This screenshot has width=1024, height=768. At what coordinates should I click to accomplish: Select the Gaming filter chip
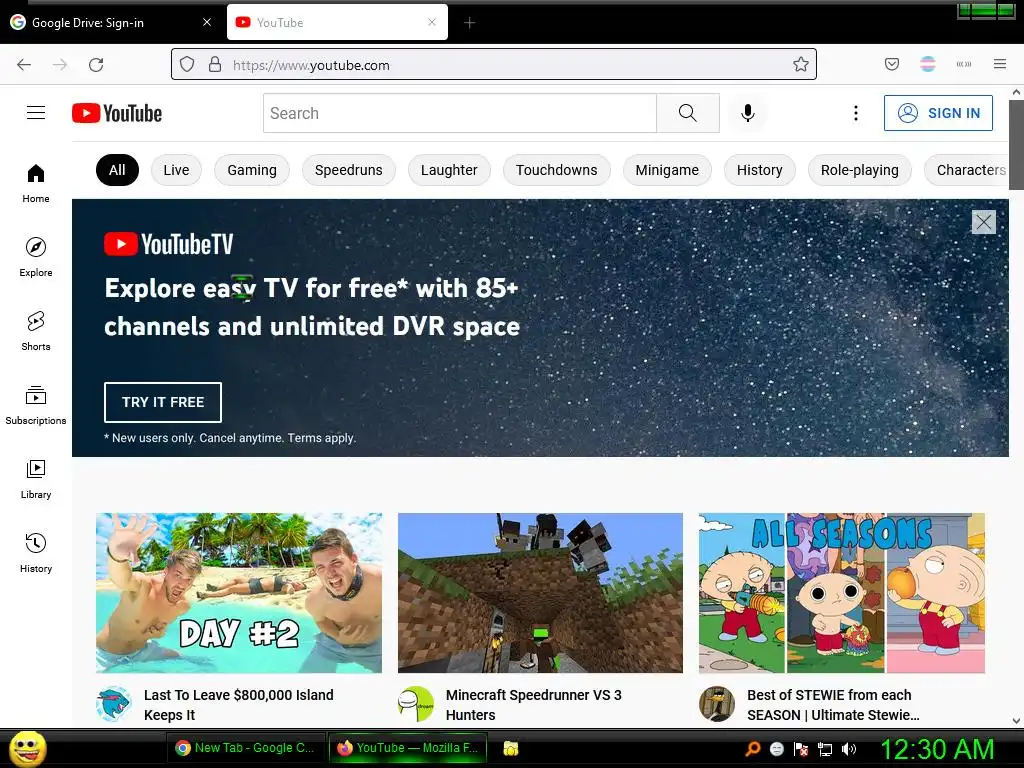point(252,170)
